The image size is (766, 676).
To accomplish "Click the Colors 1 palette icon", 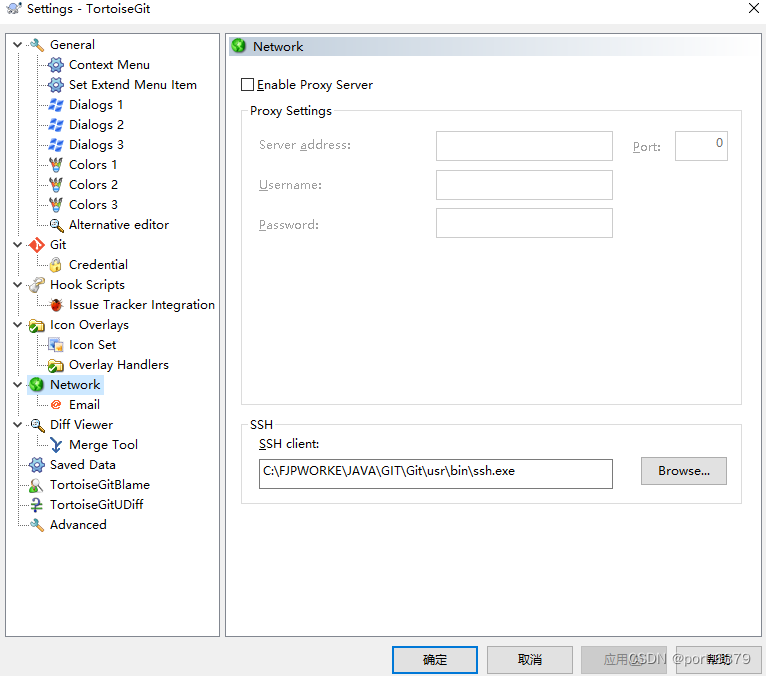I will 56,165.
